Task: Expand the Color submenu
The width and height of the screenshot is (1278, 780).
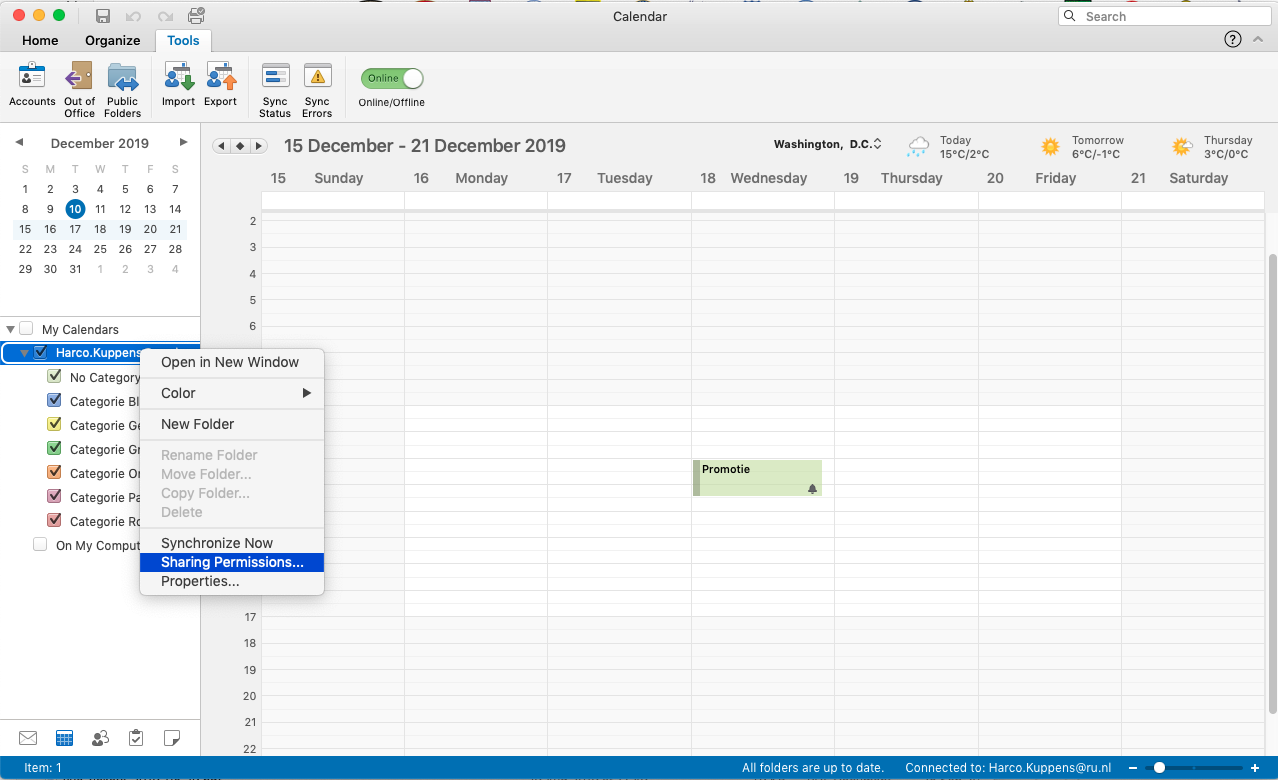Action: pyautogui.click(x=232, y=393)
